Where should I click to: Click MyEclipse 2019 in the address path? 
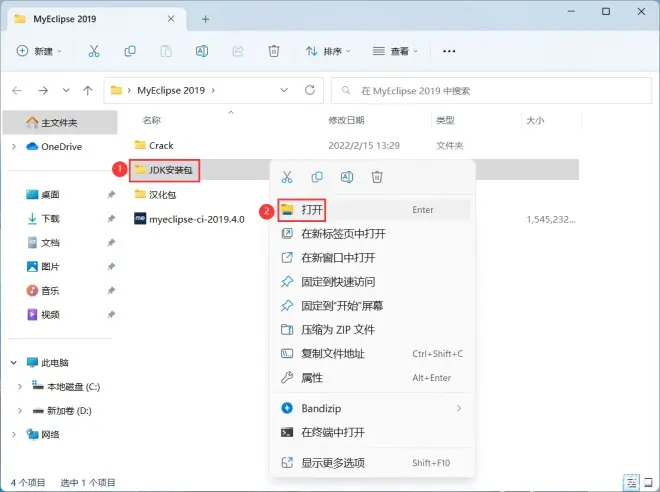point(171,90)
